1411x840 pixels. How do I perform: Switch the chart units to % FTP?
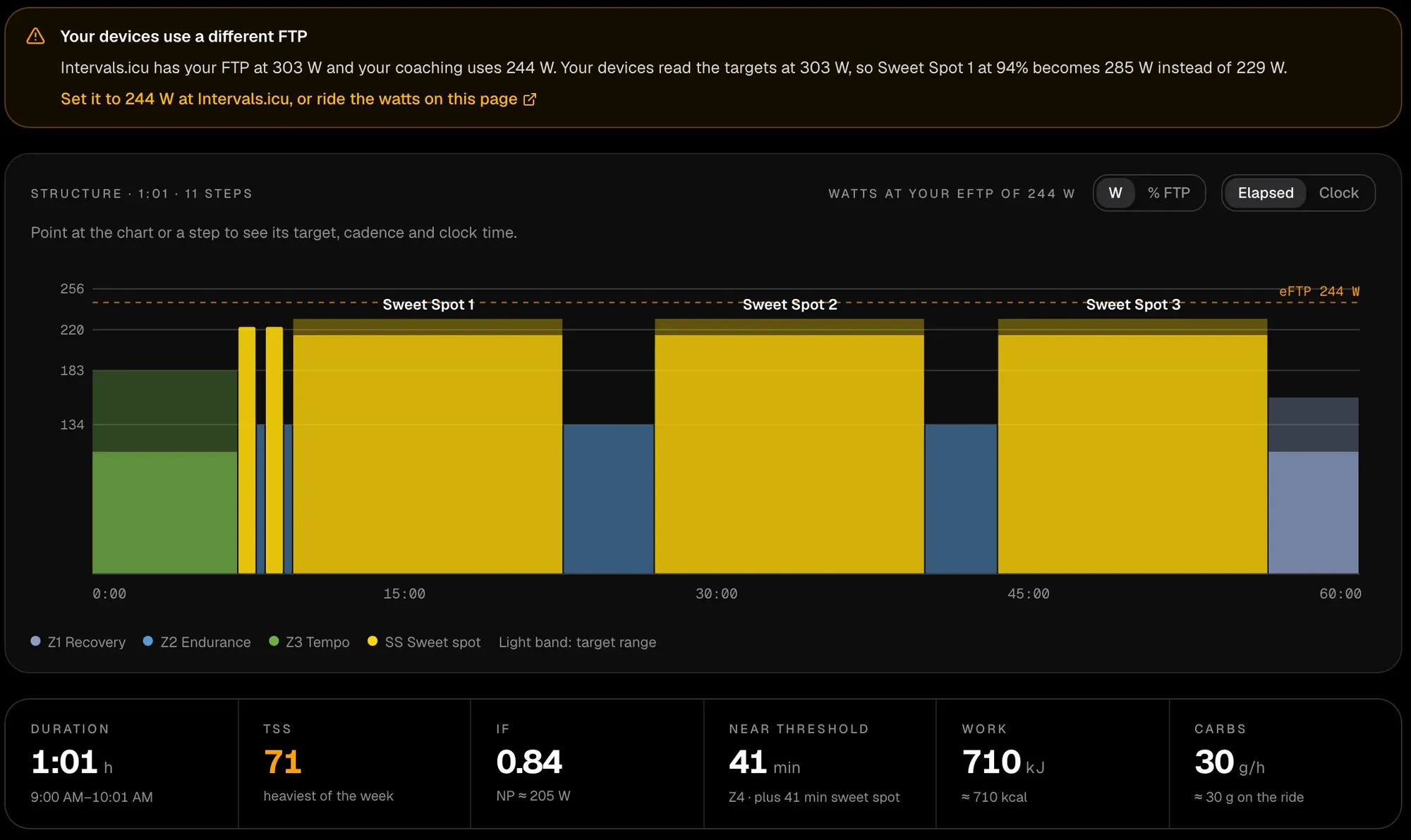pyautogui.click(x=1168, y=193)
